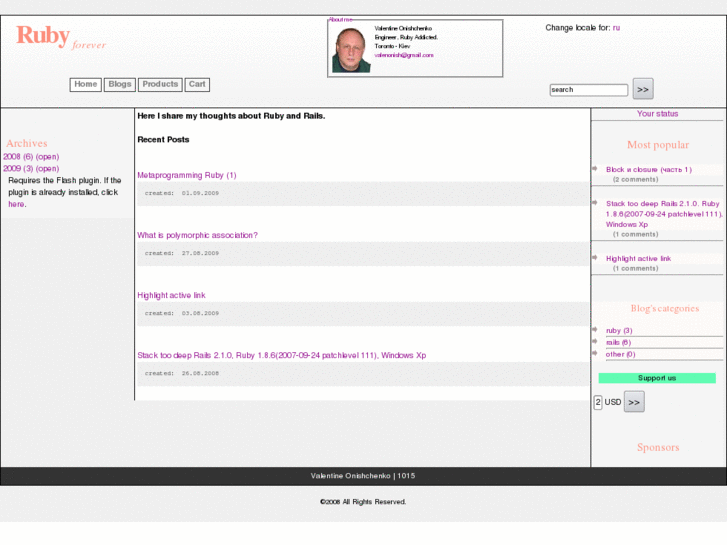Click the 'Recent Posts' heading

pyautogui.click(x=163, y=140)
